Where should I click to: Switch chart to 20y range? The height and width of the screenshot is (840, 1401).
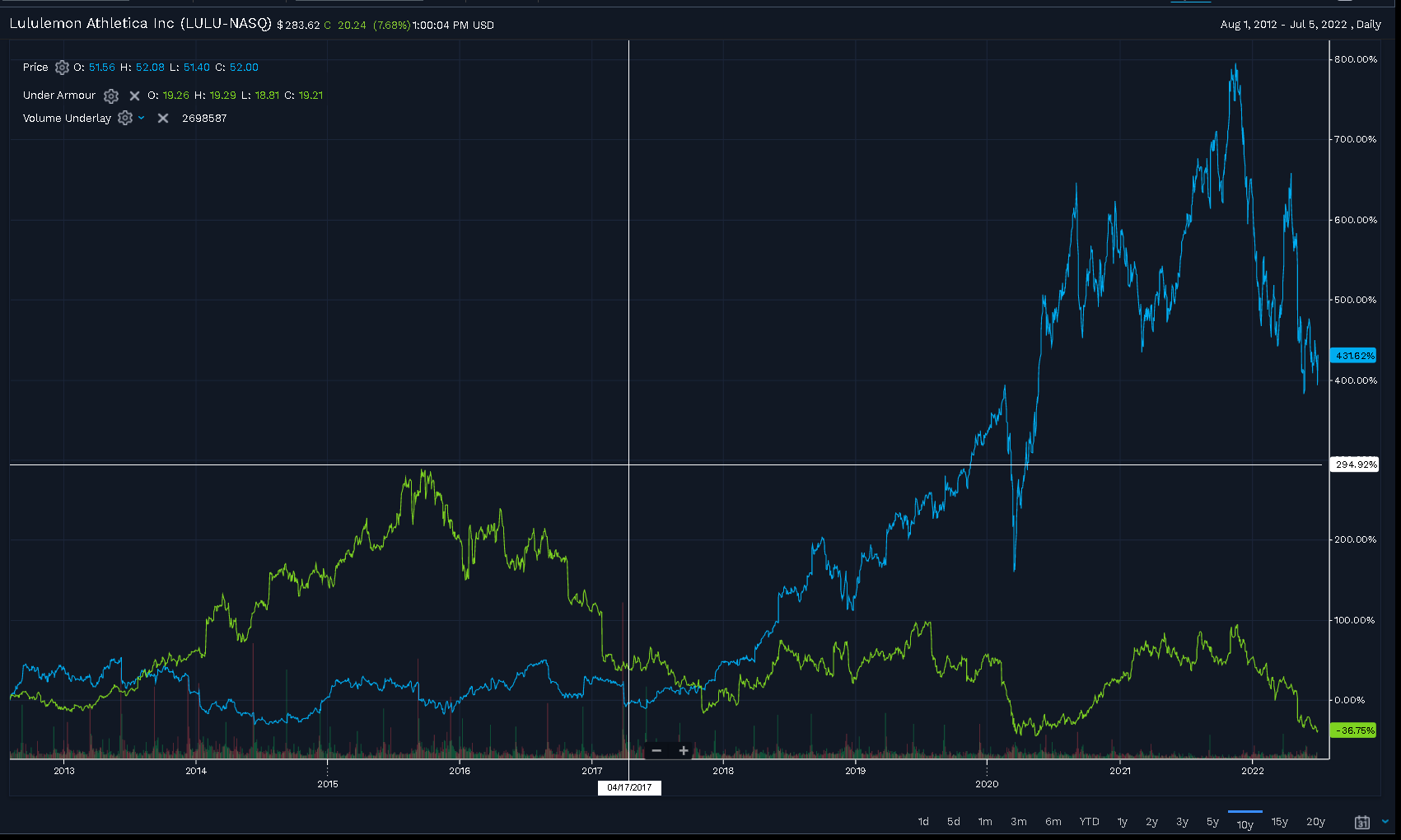tap(1315, 822)
